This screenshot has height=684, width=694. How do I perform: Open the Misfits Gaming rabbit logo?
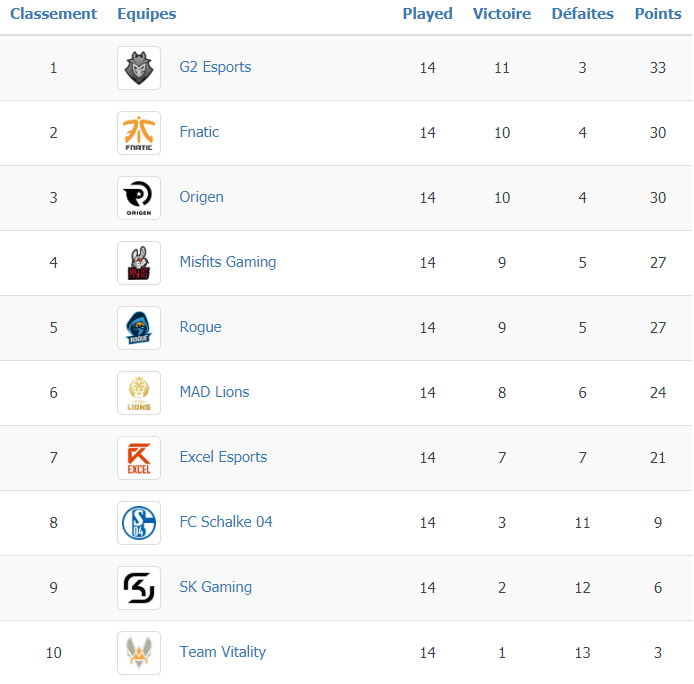pos(139,263)
